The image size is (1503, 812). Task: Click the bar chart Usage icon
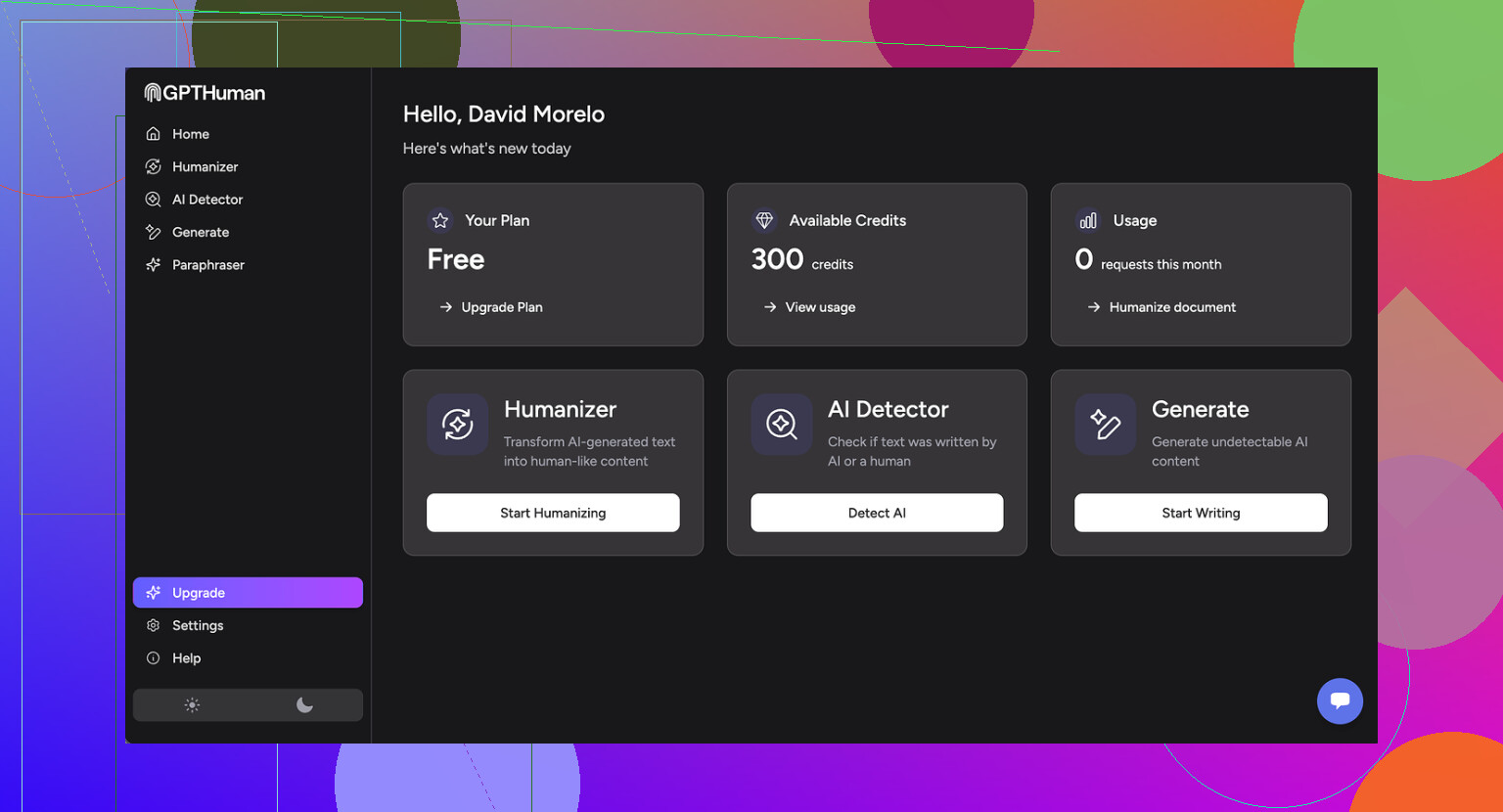(x=1088, y=221)
